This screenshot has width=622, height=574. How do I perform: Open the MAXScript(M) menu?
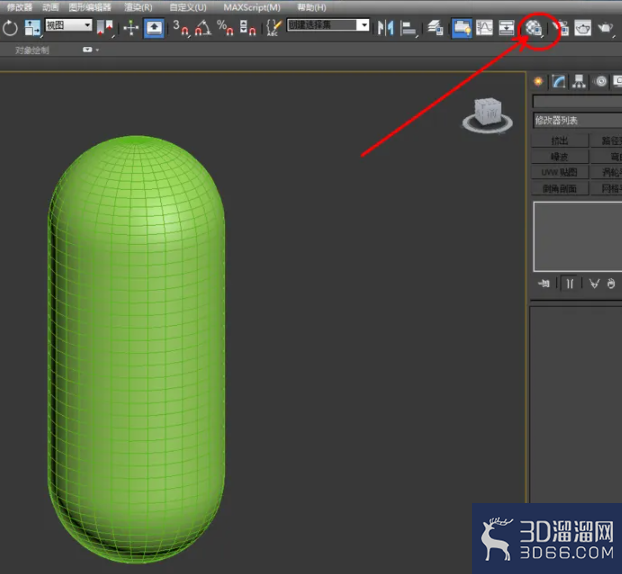[252, 7]
